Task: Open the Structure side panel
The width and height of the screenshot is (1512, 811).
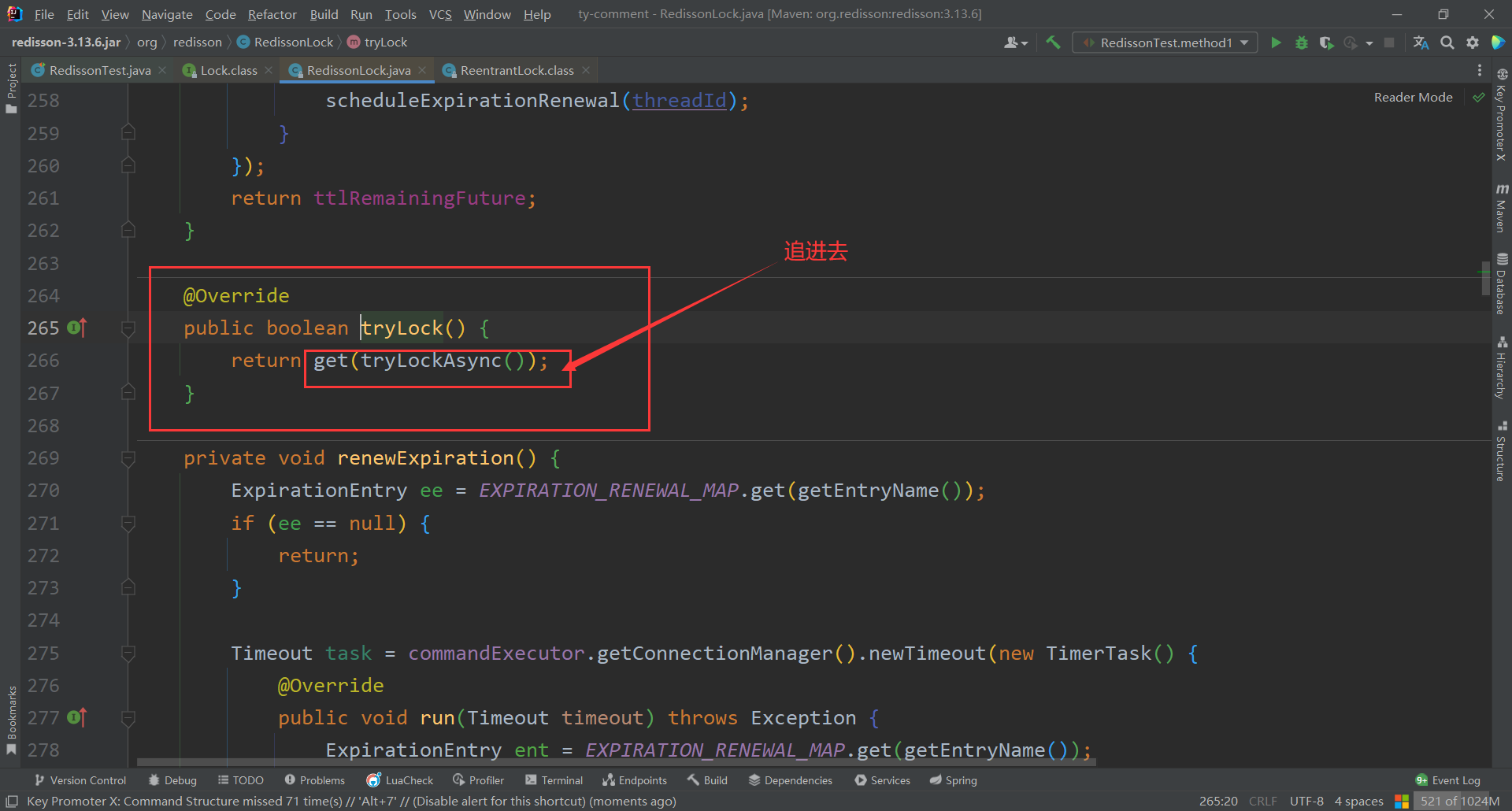Action: [1502, 451]
